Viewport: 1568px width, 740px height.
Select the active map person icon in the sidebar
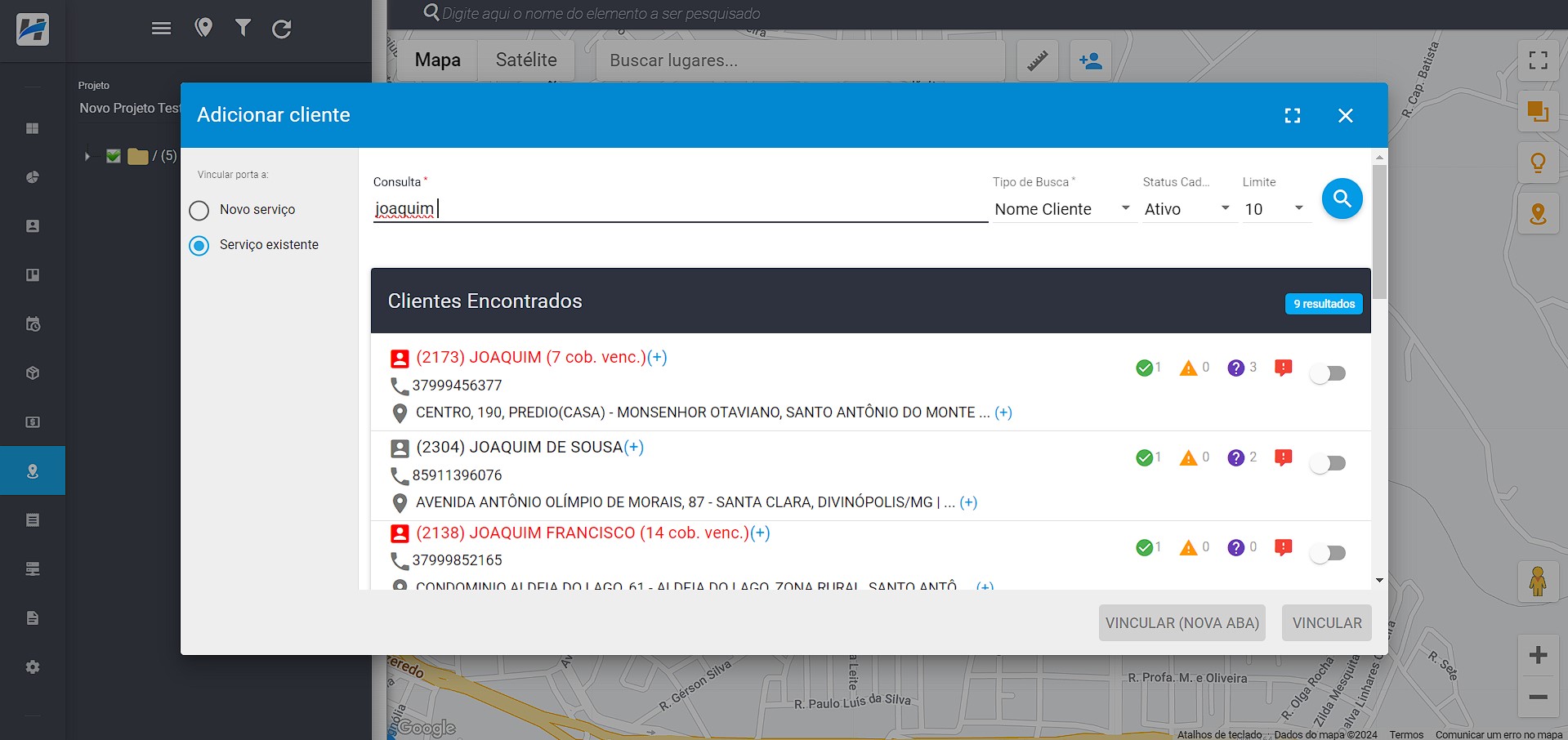(33, 471)
